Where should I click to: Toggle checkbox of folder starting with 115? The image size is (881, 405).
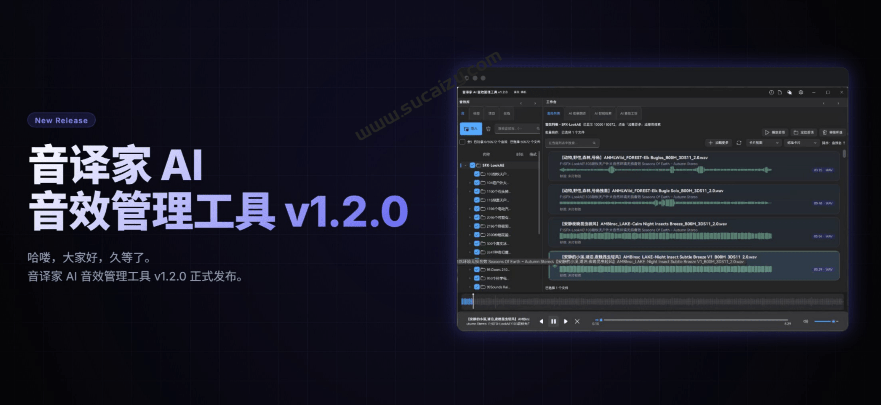pyautogui.click(x=476, y=200)
